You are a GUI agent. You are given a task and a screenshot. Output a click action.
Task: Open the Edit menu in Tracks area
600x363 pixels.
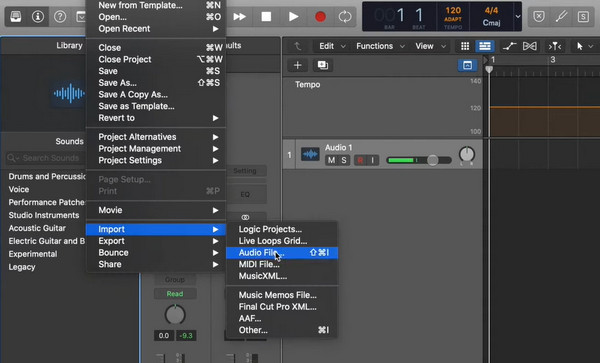pyautogui.click(x=332, y=46)
